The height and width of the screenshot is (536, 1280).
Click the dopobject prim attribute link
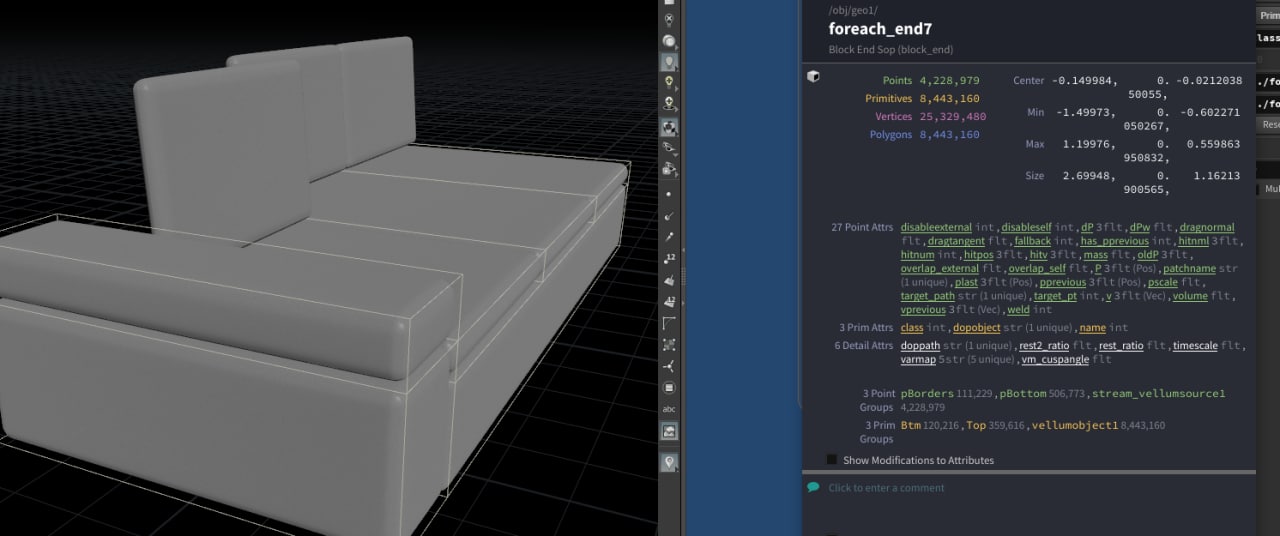(x=976, y=328)
